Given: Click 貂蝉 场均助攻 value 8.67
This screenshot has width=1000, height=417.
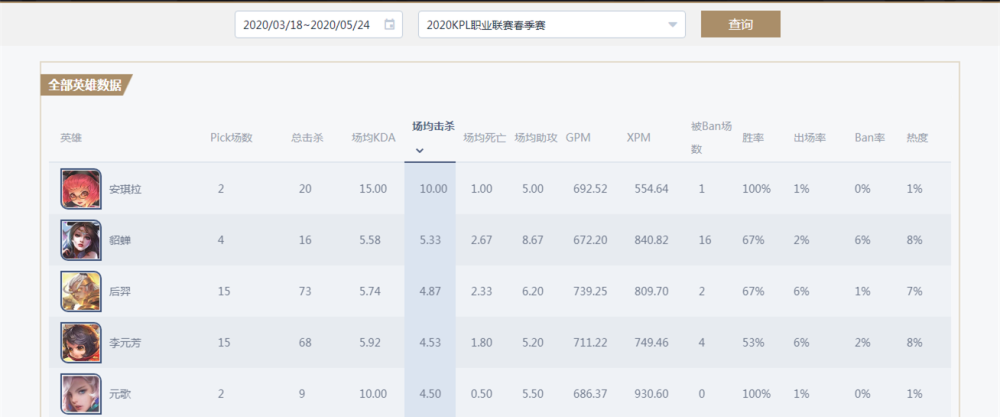Looking at the screenshot, I should (533, 240).
